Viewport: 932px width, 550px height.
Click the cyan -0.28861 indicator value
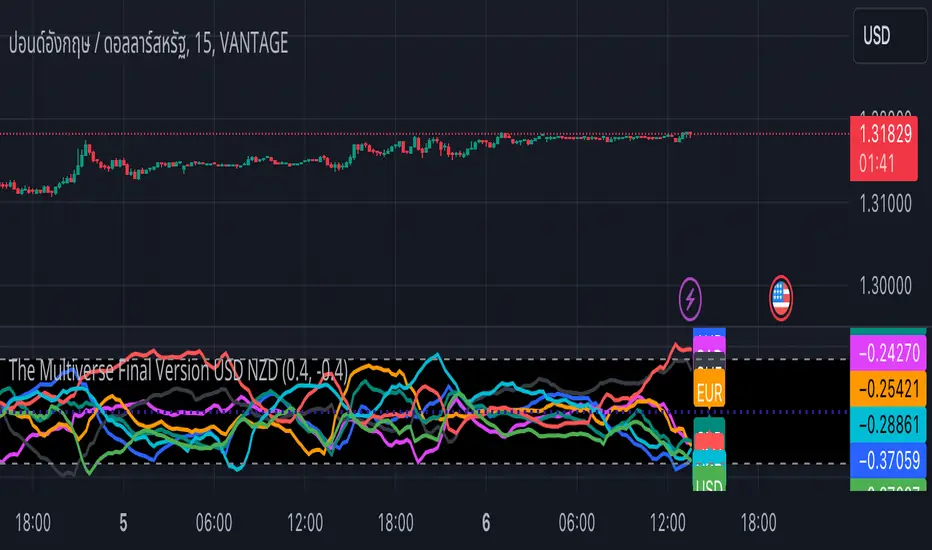click(x=888, y=425)
